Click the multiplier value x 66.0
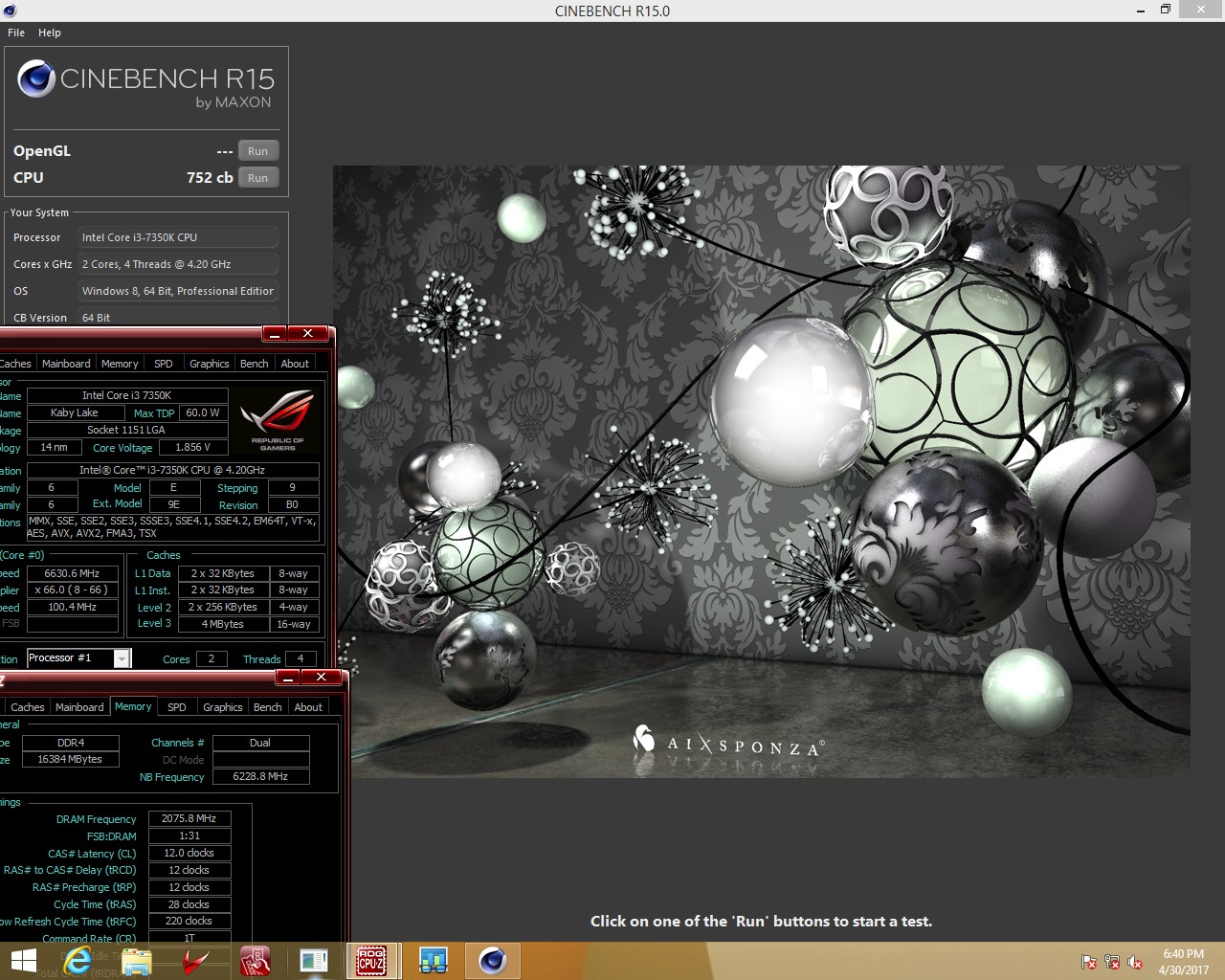Viewport: 1225px width, 980px height. click(72, 590)
